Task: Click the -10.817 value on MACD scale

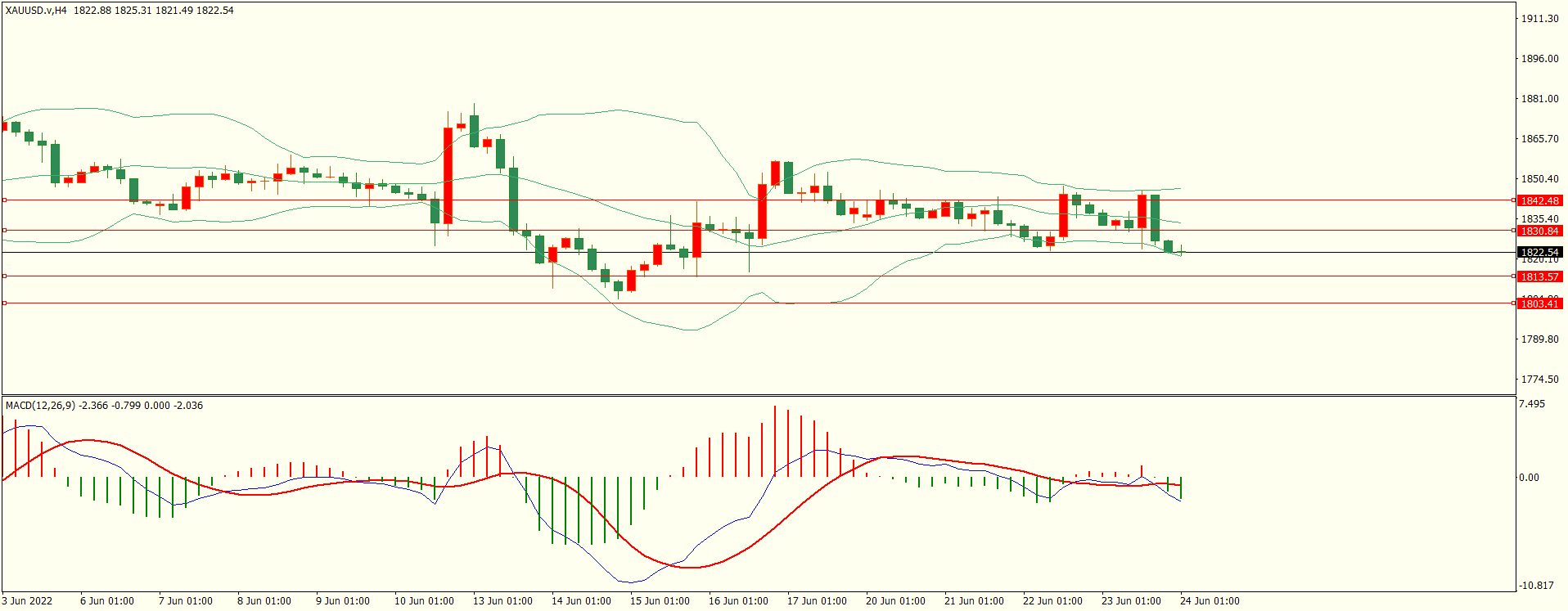Action: coord(1535,586)
